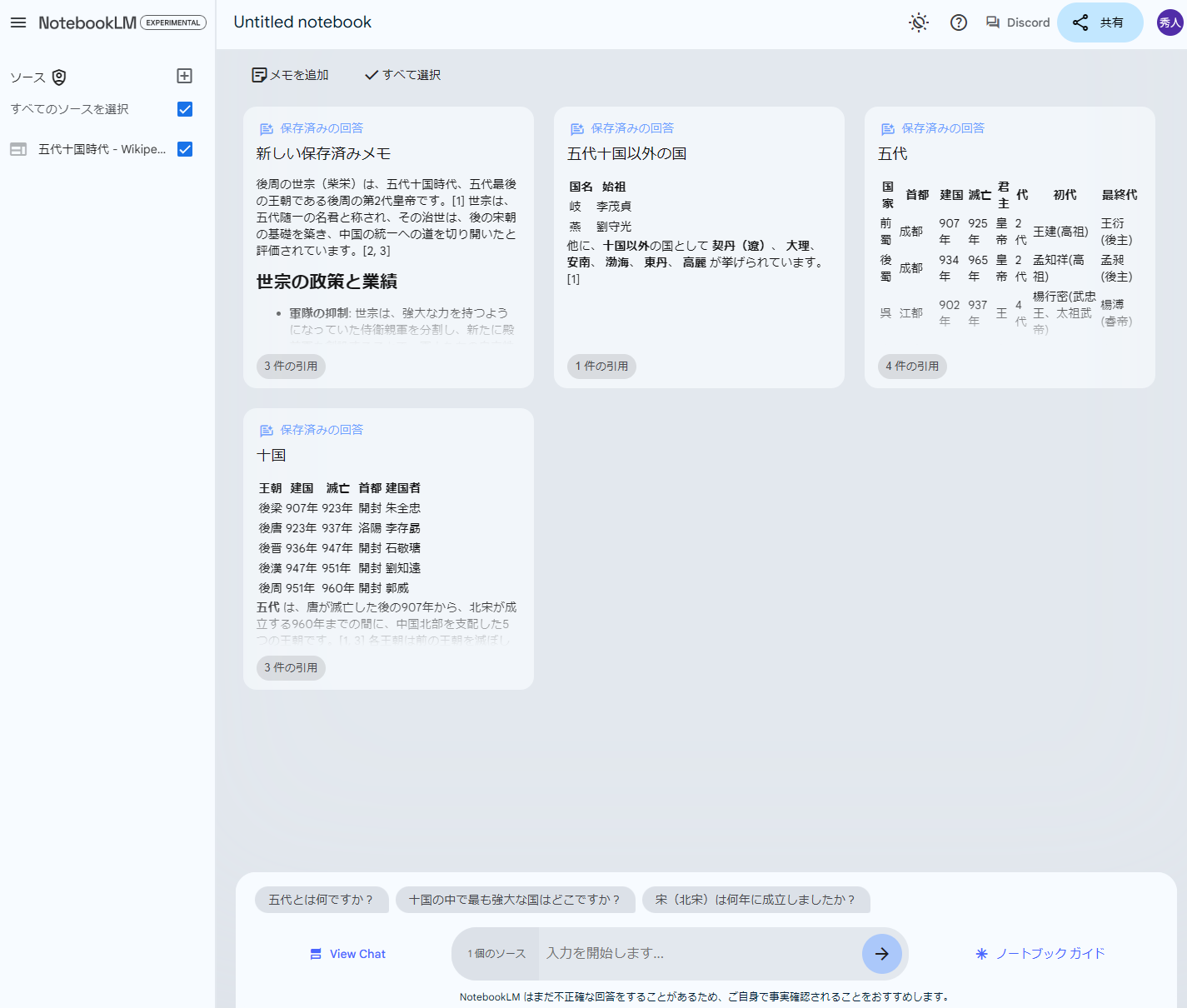This screenshot has width=1187, height=1008.
Task: Open the main navigation hamburger menu
Action: (x=18, y=22)
